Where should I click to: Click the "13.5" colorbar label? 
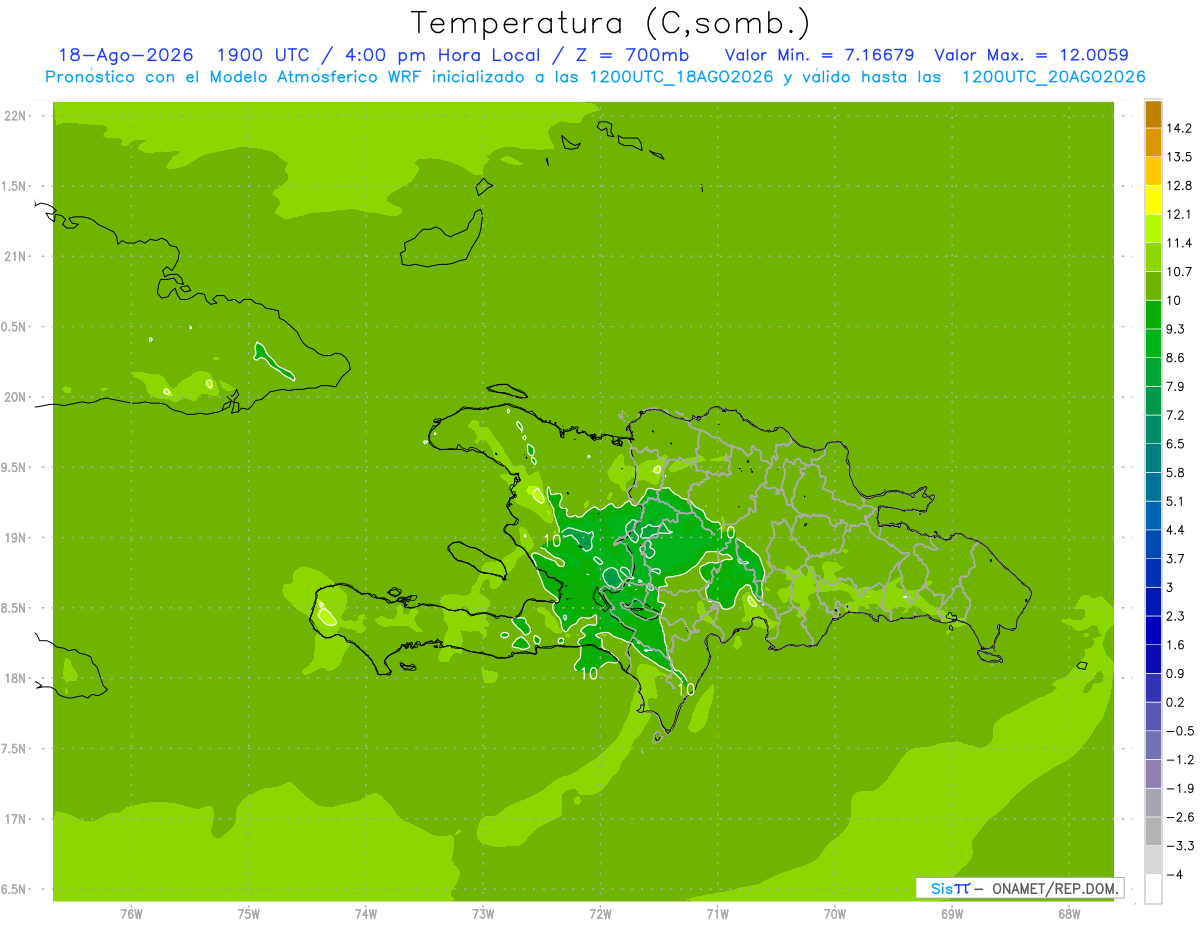[x=1180, y=157]
